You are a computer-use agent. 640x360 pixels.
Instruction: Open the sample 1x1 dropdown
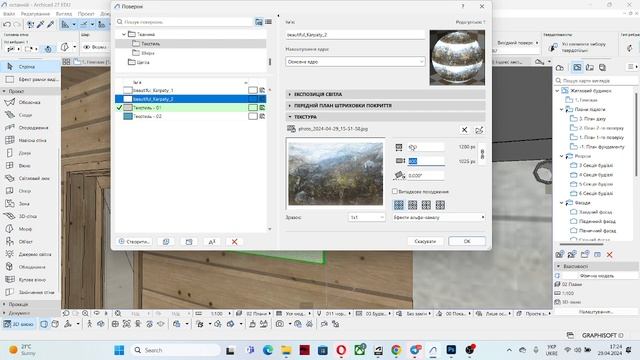tap(367, 217)
